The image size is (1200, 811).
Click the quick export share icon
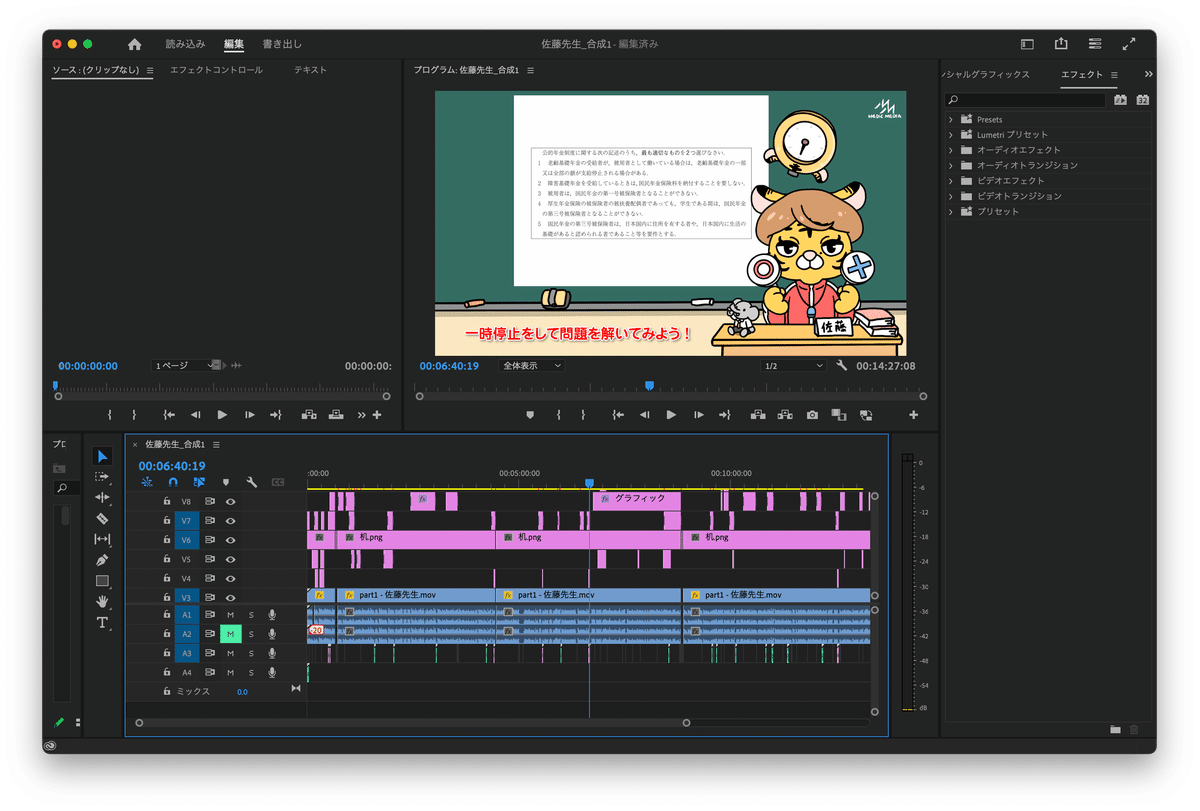pyautogui.click(x=1061, y=44)
